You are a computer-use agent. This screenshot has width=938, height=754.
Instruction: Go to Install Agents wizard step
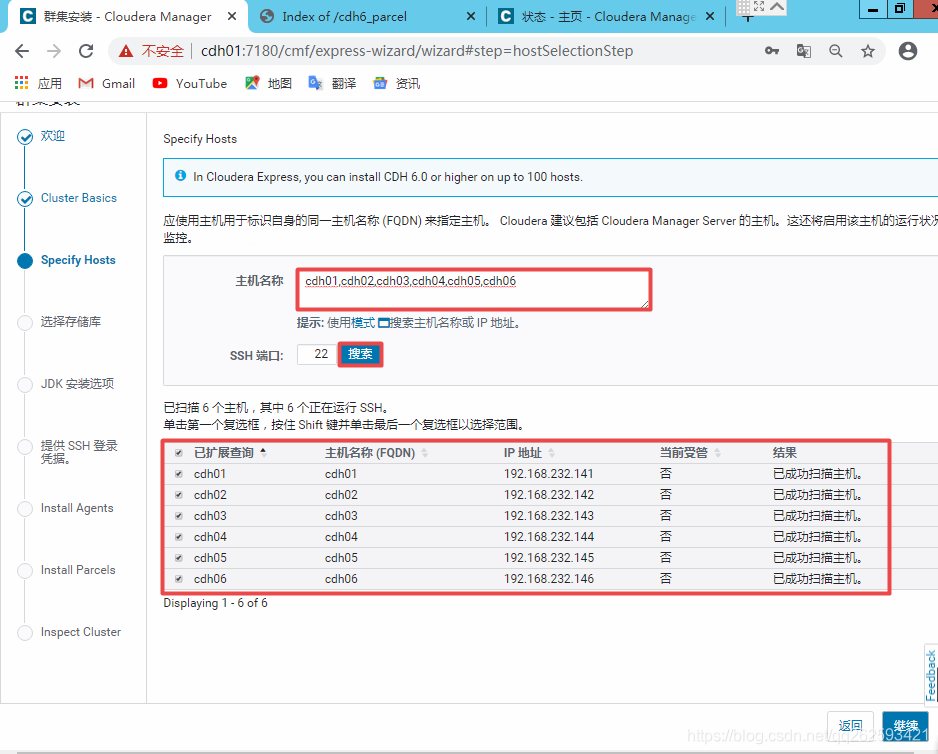pyautogui.click(x=77, y=508)
